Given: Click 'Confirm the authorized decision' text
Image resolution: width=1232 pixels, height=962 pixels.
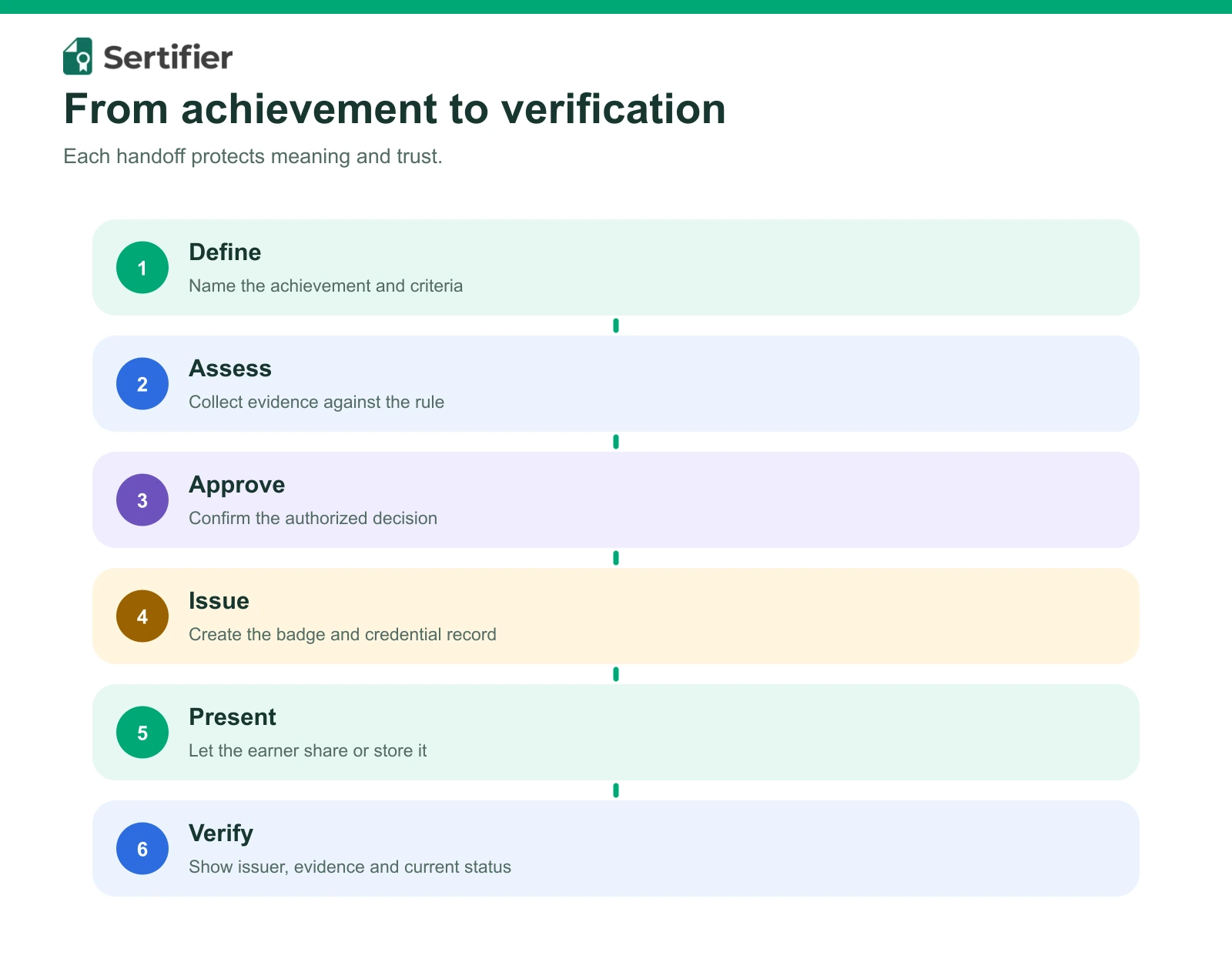Looking at the screenshot, I should point(313,519).
